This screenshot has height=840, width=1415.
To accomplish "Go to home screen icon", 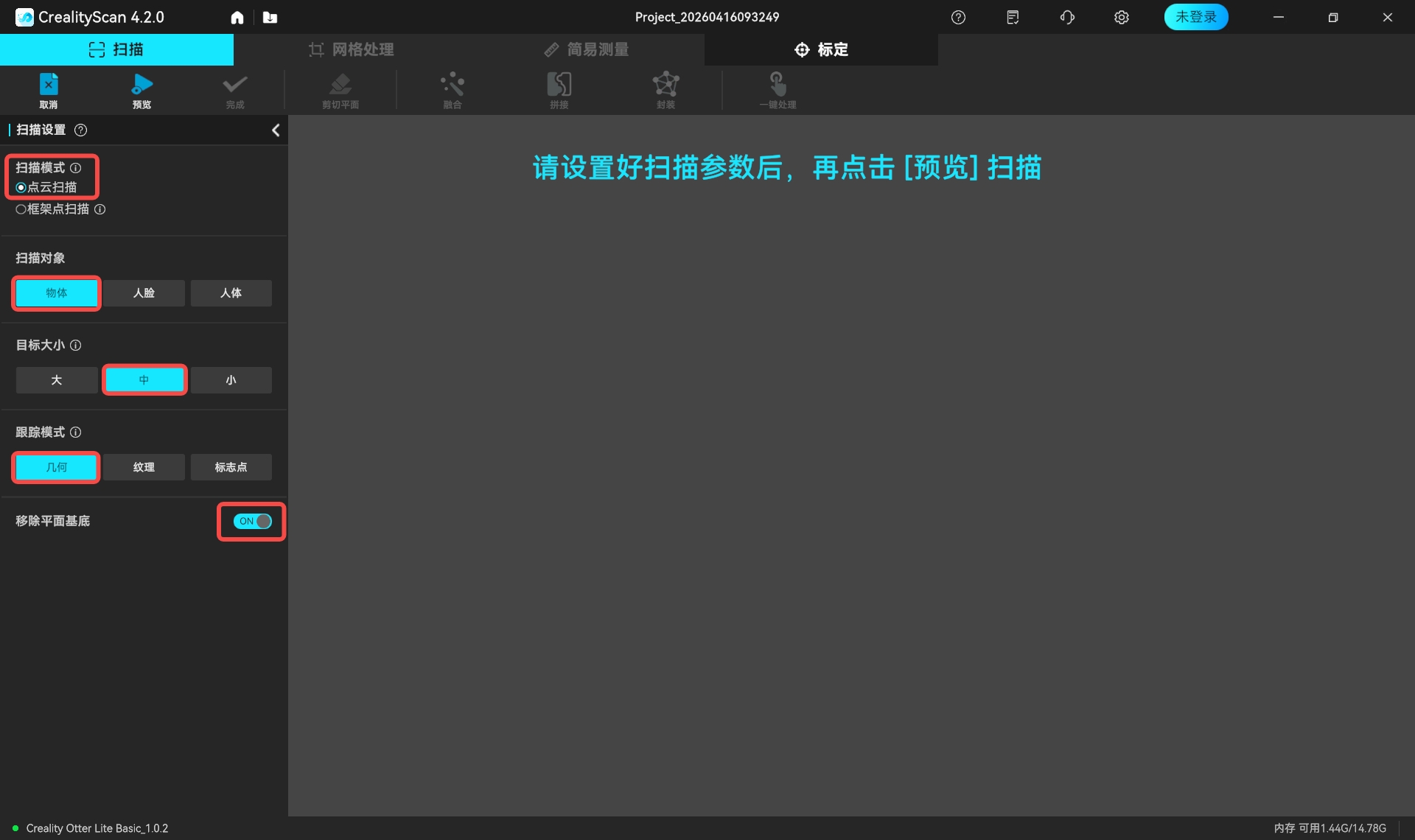I will point(237,18).
